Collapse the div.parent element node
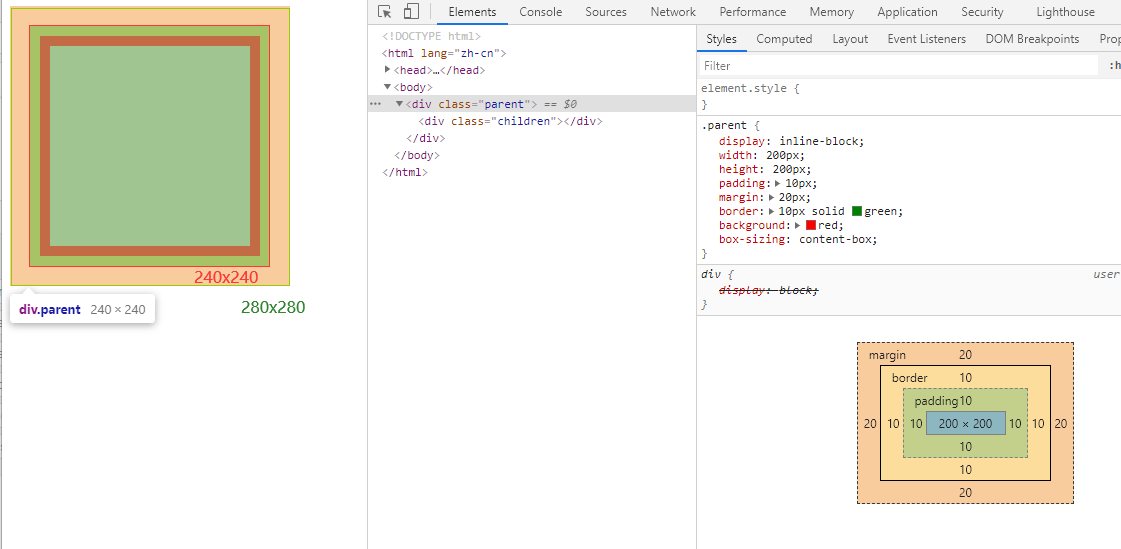The height and width of the screenshot is (549, 1121). click(400, 104)
